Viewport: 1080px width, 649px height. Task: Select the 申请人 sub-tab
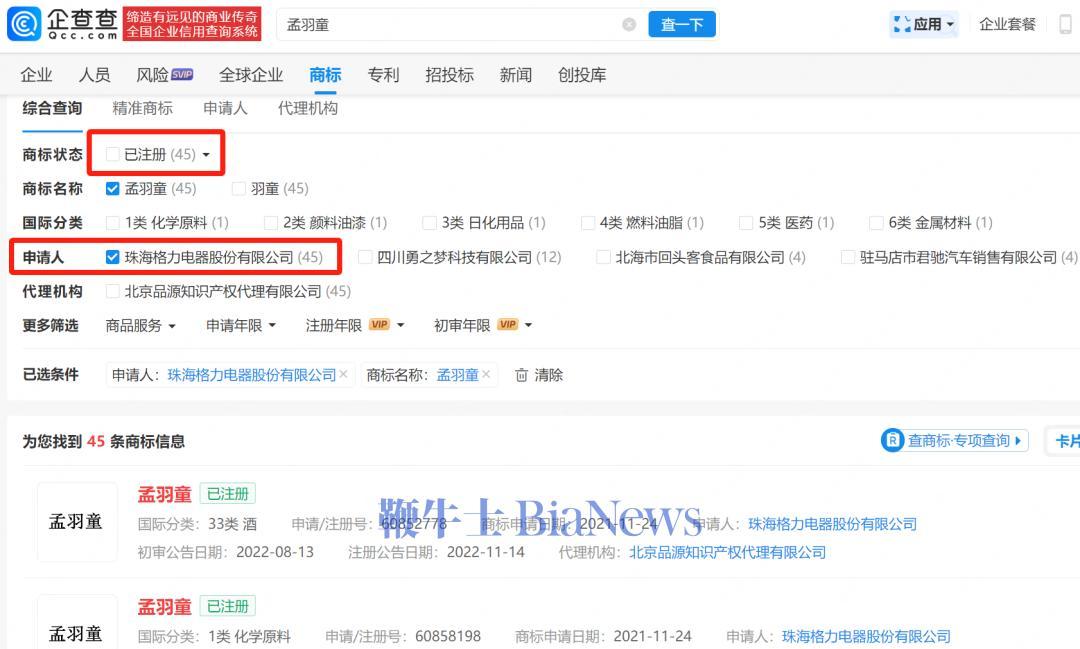225,108
